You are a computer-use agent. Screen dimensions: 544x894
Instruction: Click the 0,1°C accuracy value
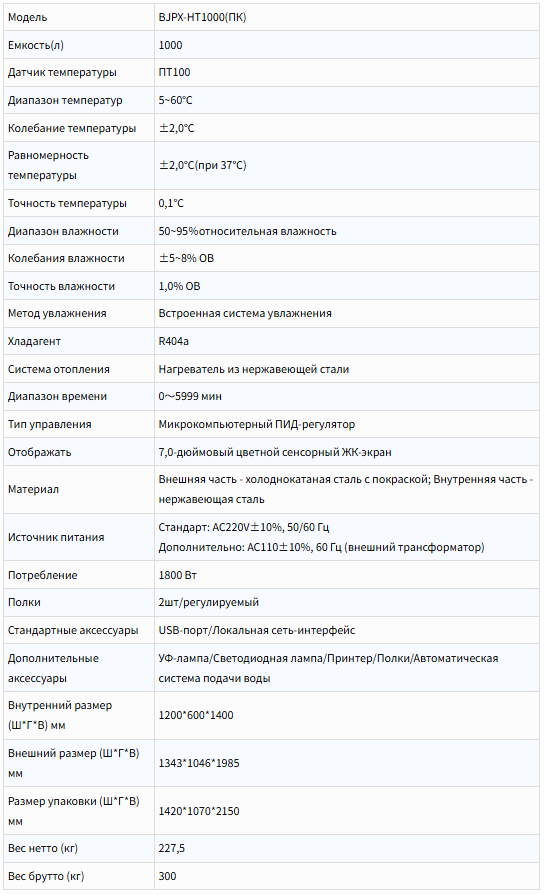coord(170,204)
